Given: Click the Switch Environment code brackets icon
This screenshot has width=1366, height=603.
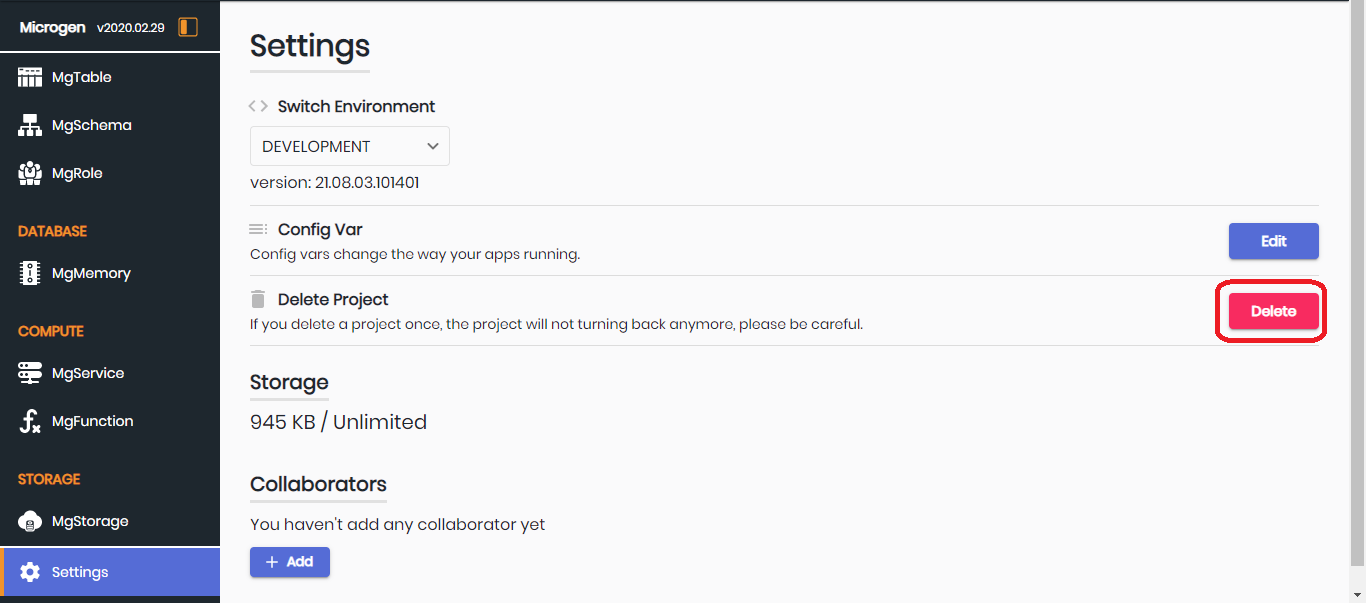Looking at the screenshot, I should pyautogui.click(x=258, y=106).
